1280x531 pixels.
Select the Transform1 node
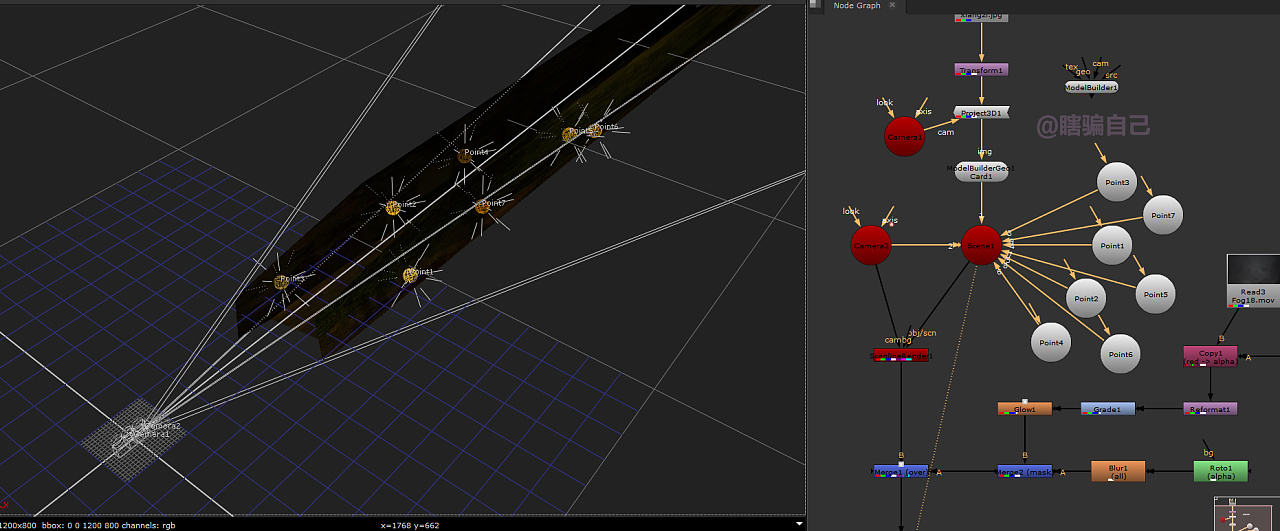point(981,70)
